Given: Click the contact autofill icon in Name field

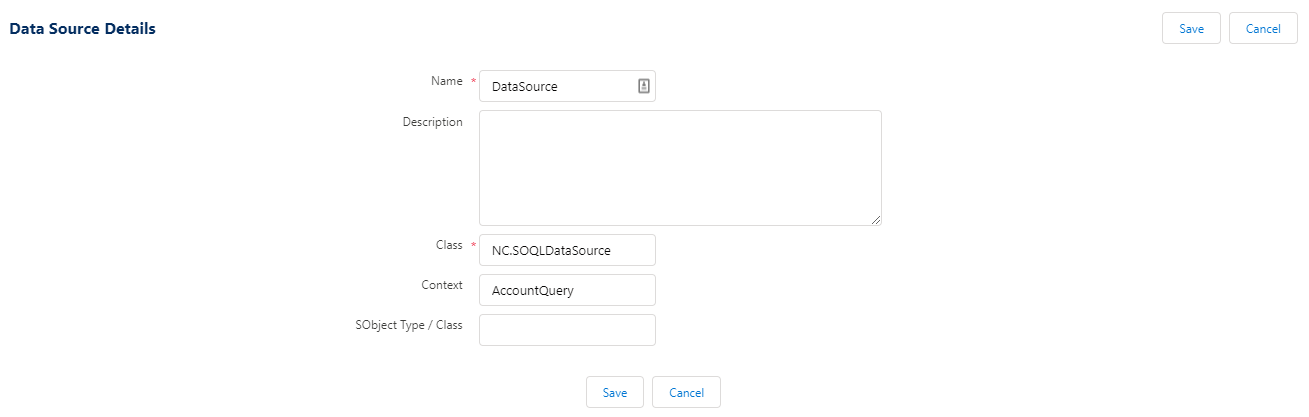Looking at the screenshot, I should (x=644, y=86).
